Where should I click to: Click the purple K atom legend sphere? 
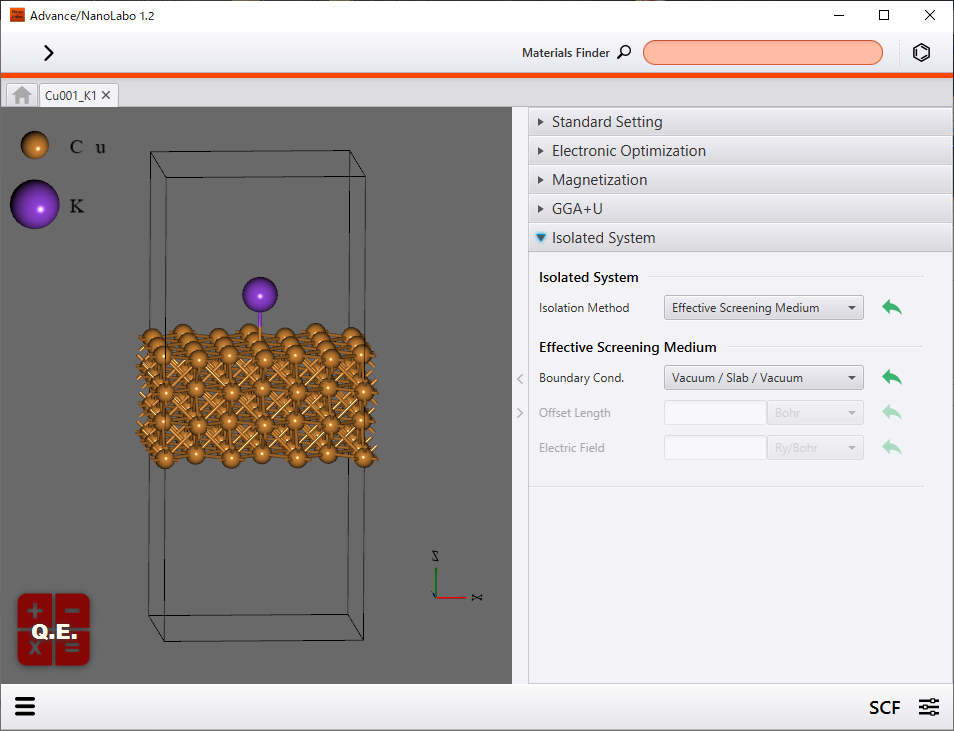point(35,205)
